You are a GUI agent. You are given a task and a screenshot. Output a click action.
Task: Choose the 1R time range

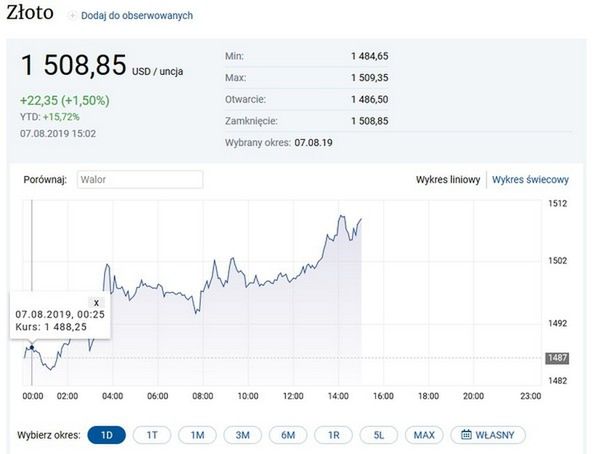pyautogui.click(x=334, y=435)
